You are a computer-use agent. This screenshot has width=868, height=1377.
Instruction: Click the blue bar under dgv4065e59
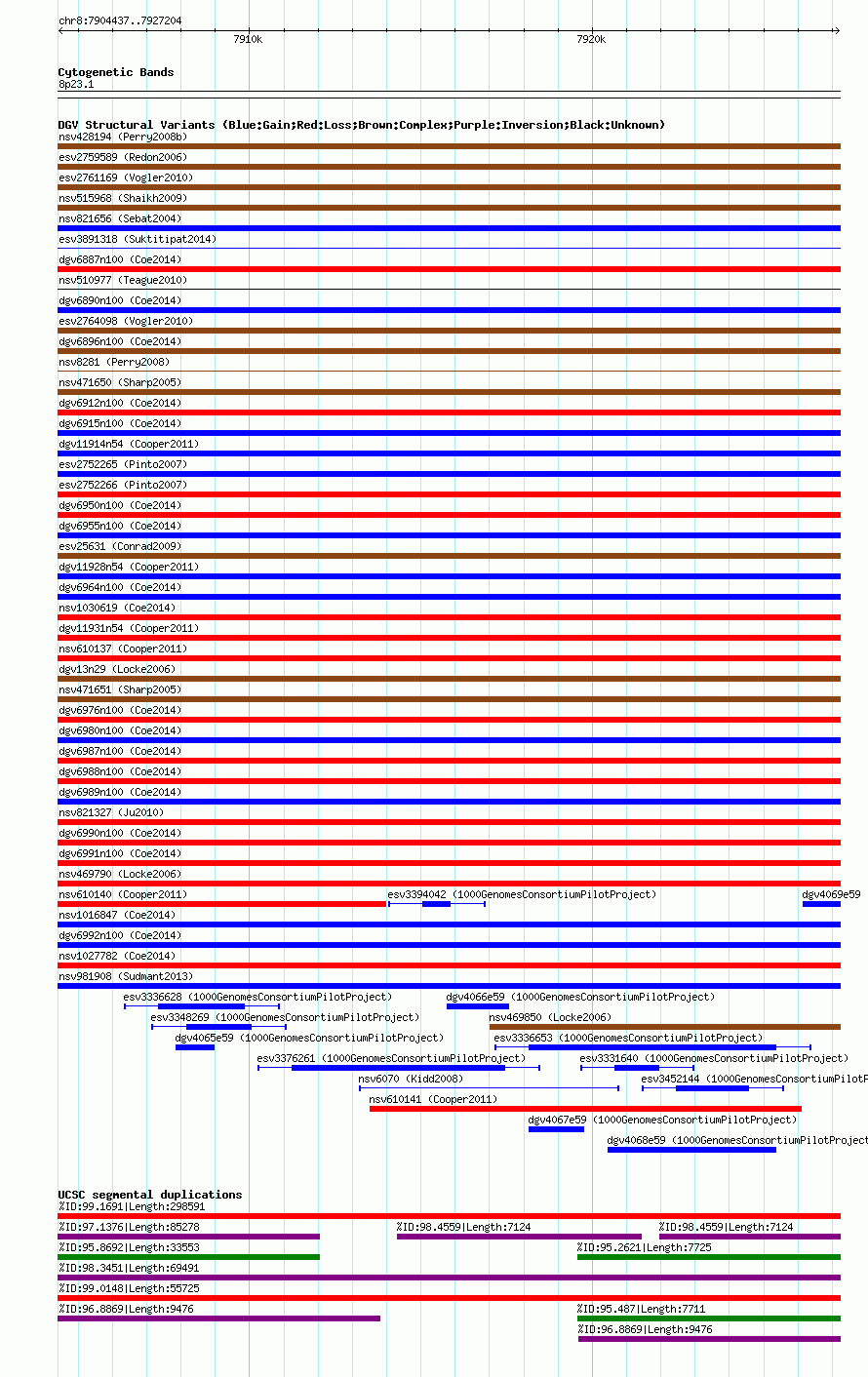point(195,1046)
